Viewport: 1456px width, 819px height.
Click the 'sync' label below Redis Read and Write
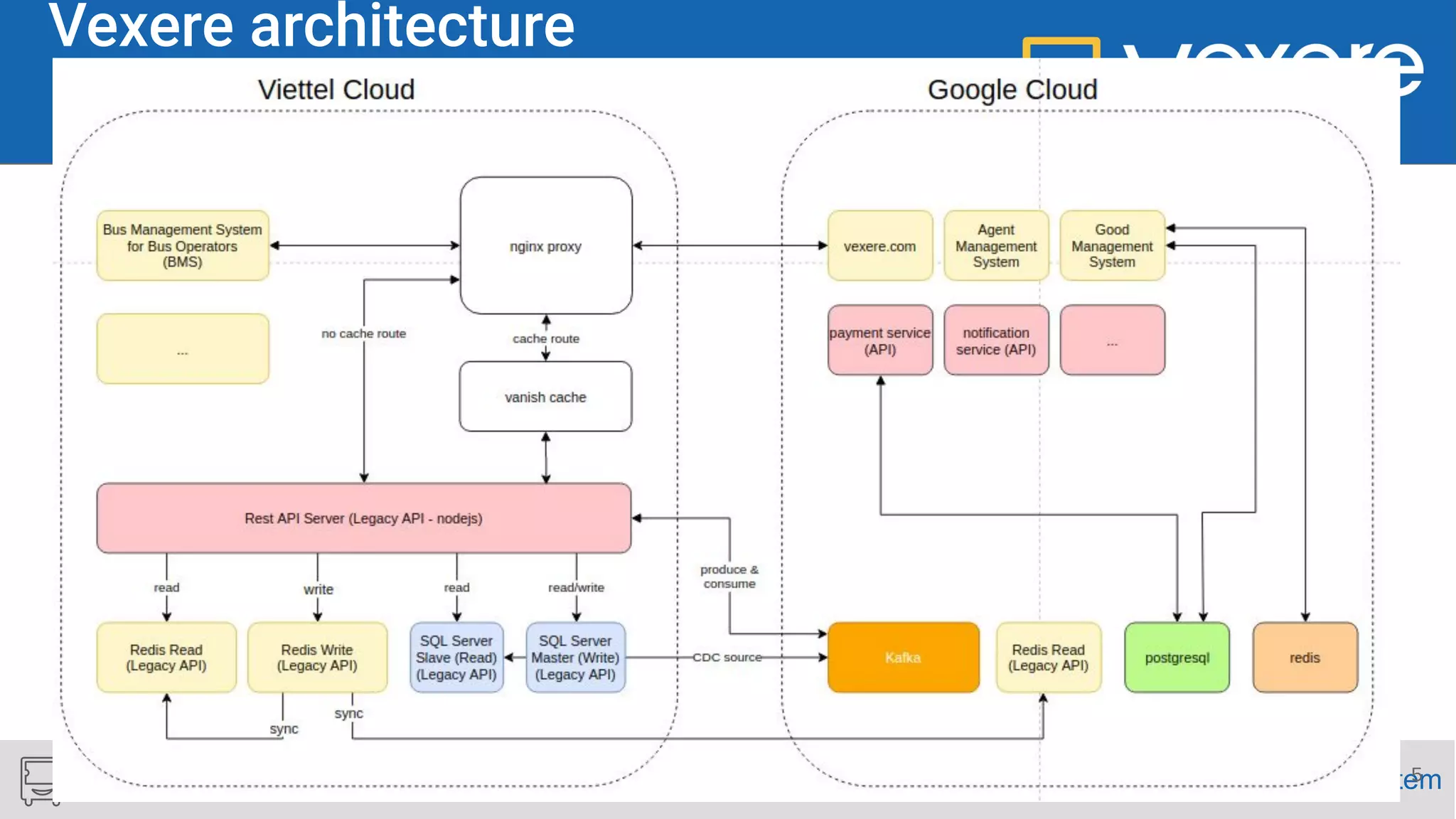tap(284, 729)
